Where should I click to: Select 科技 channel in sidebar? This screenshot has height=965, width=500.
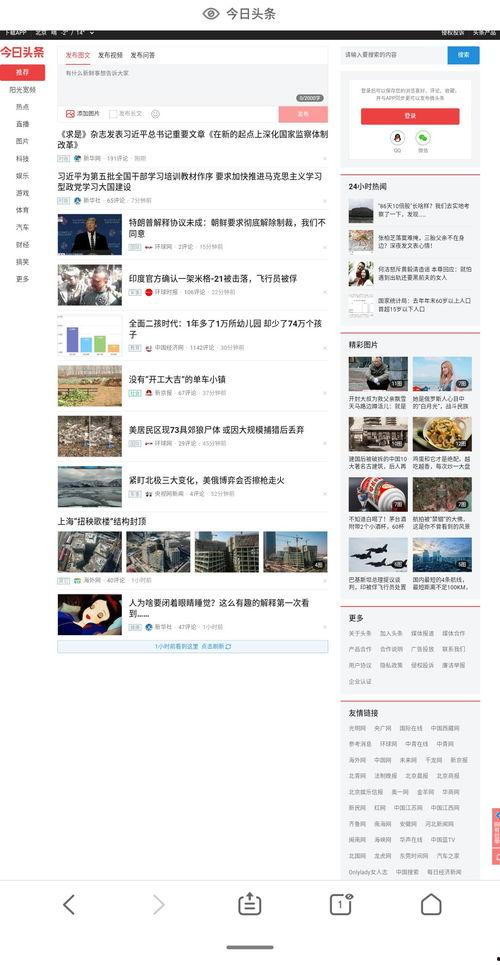(x=22, y=159)
